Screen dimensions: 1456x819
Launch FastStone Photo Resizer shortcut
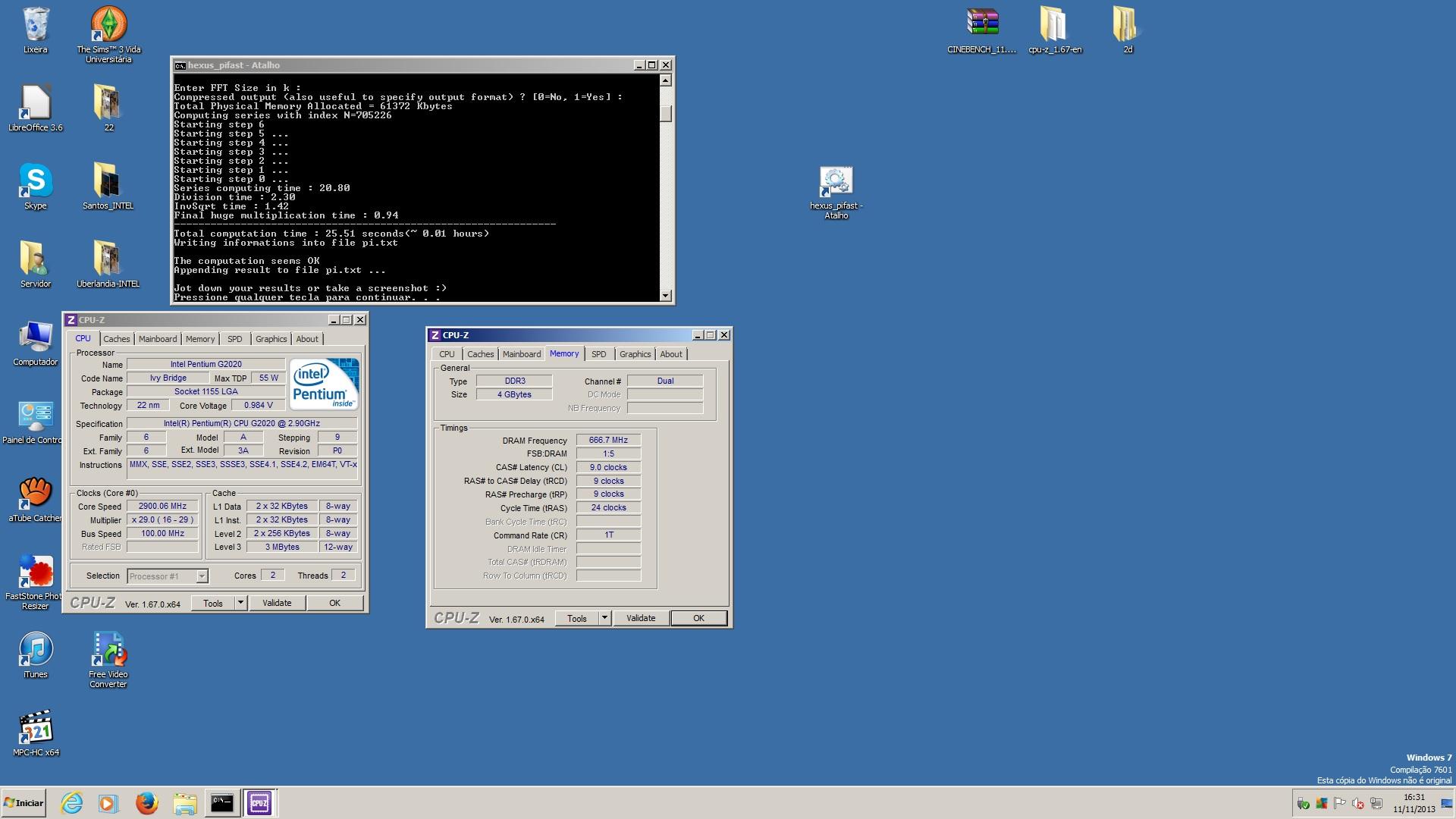(35, 582)
